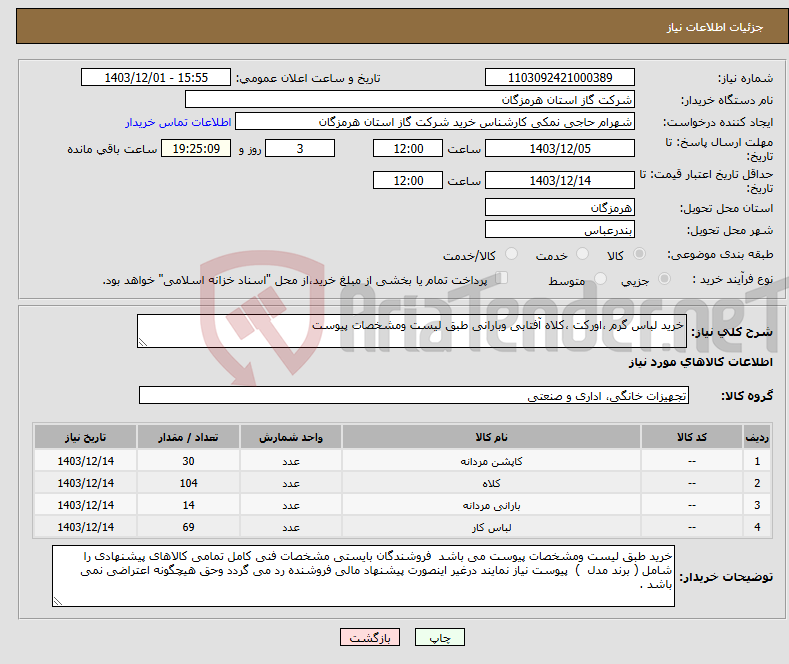The width and height of the screenshot is (789, 664).
Task: Click the ردیف column header
Action: [x=757, y=437]
